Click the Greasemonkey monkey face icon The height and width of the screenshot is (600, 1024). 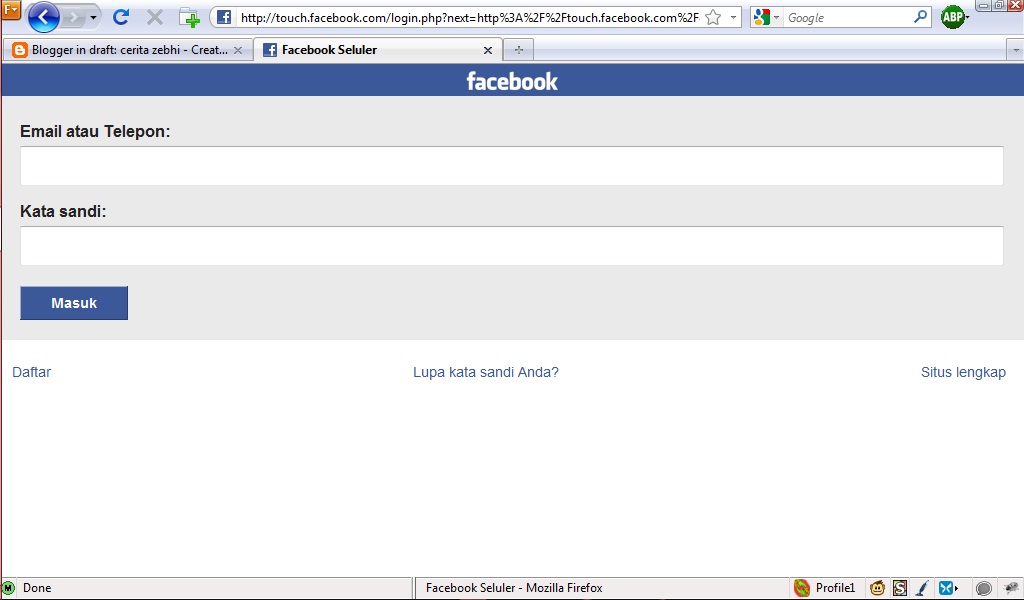click(877, 588)
